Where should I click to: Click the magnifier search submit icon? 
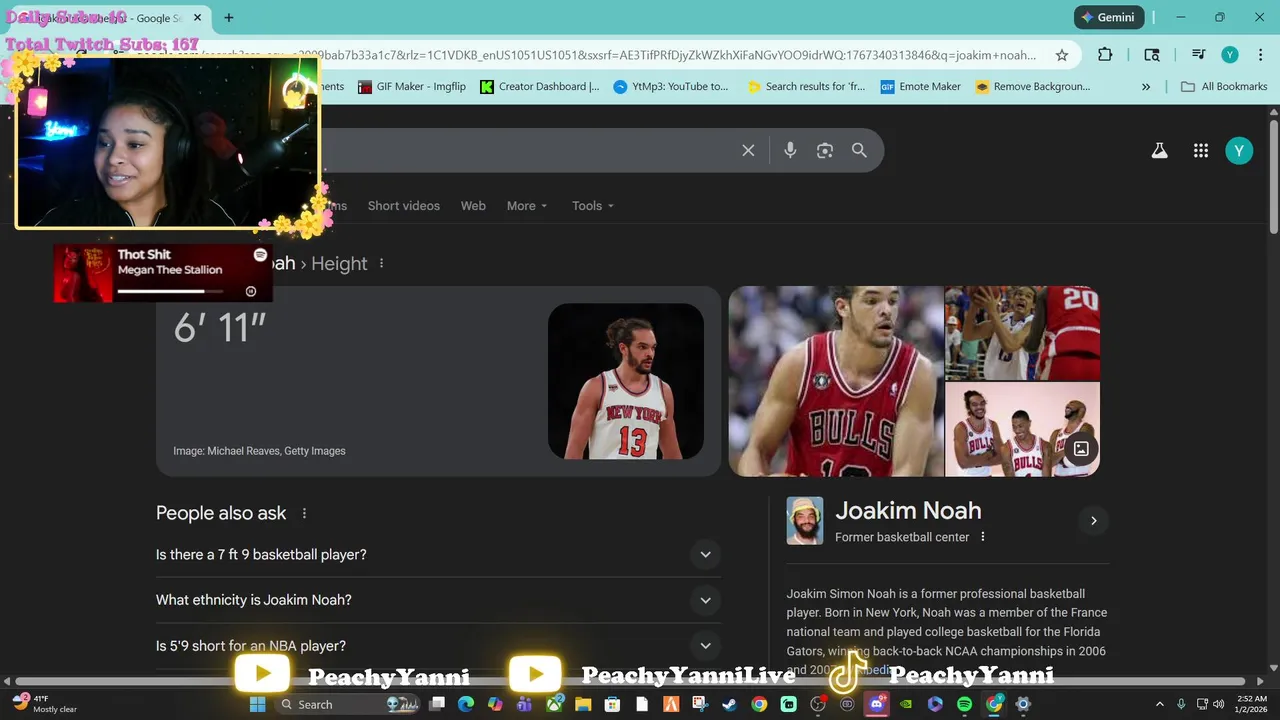pos(859,150)
